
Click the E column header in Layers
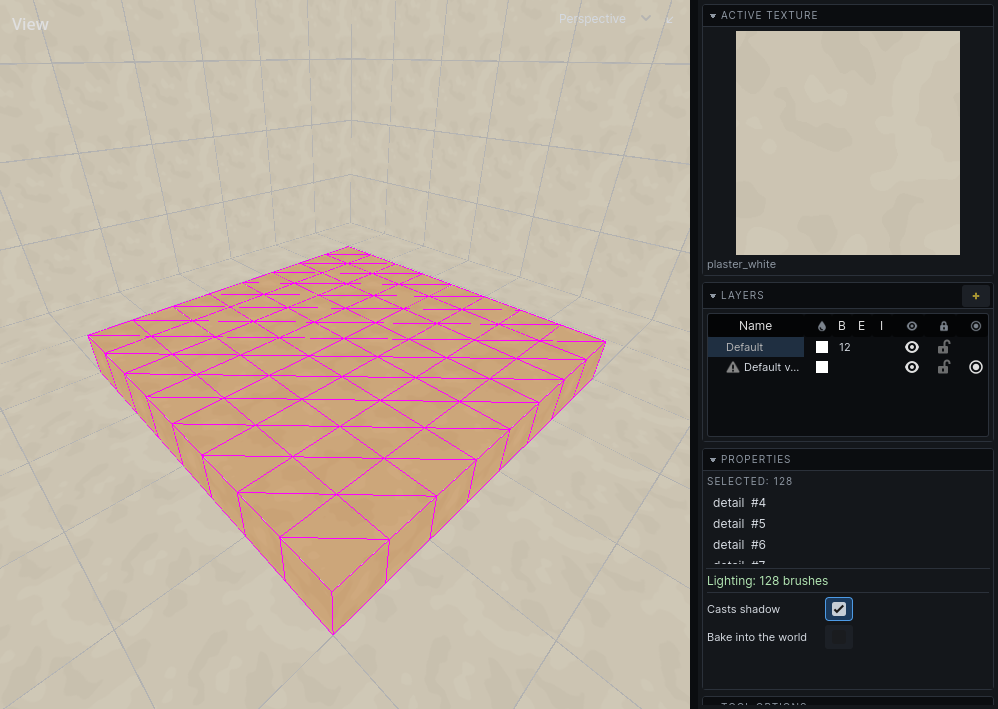[861, 326]
